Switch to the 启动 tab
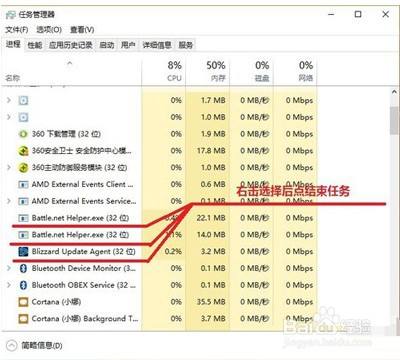The width and height of the screenshot is (400, 360). tap(107, 45)
